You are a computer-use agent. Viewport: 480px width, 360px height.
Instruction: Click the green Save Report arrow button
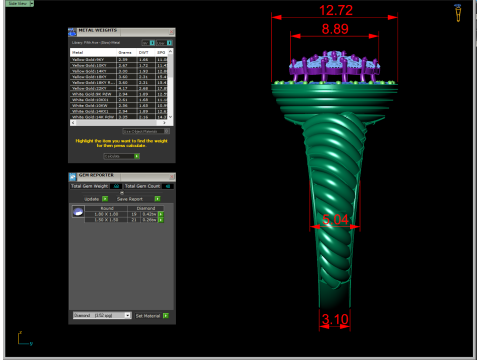[157, 199]
